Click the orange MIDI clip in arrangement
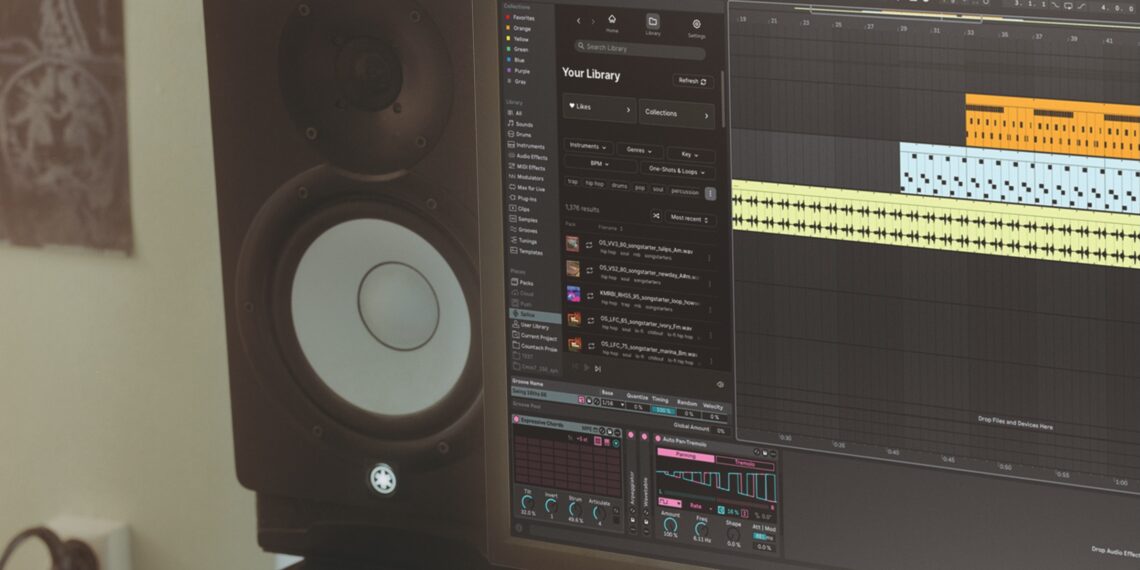This screenshot has height=570, width=1140. (1053, 126)
